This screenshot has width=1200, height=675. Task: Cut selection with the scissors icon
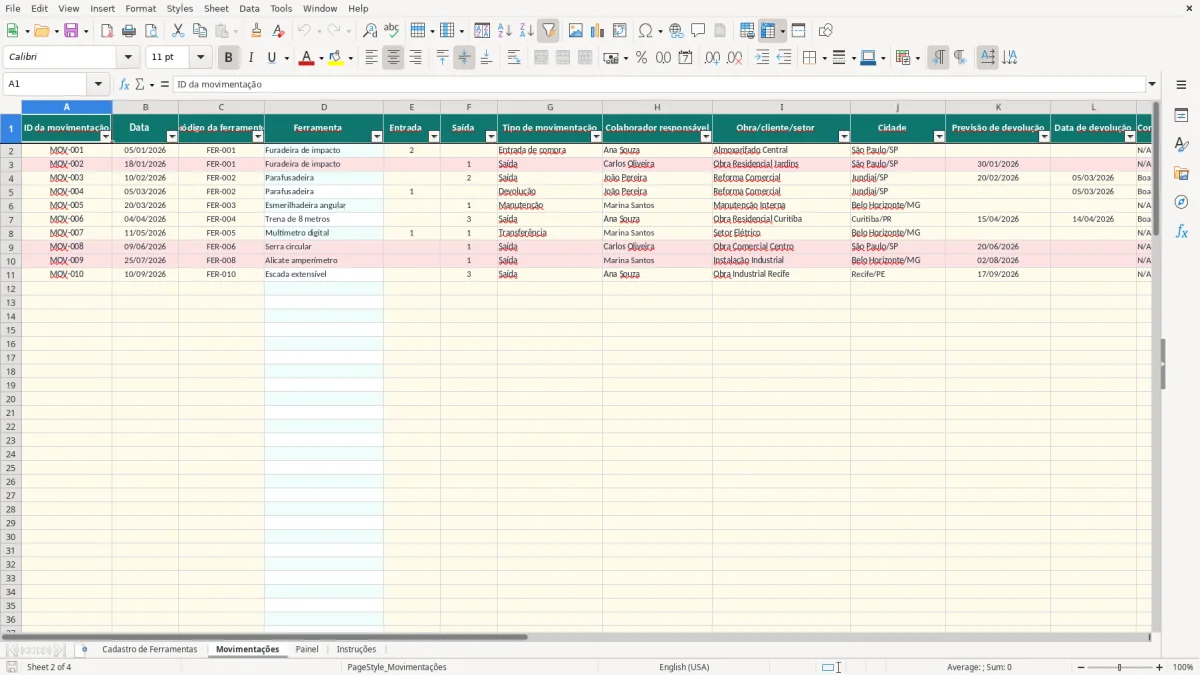click(178, 31)
